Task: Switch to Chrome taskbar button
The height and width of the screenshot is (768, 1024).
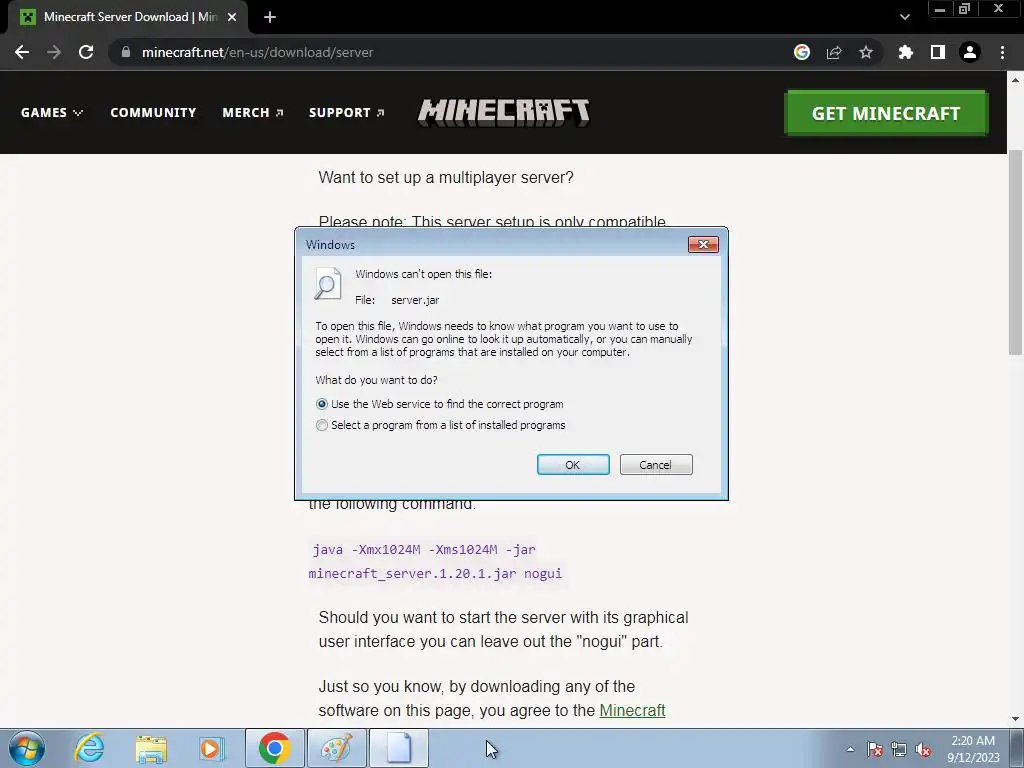Action: tap(274, 748)
